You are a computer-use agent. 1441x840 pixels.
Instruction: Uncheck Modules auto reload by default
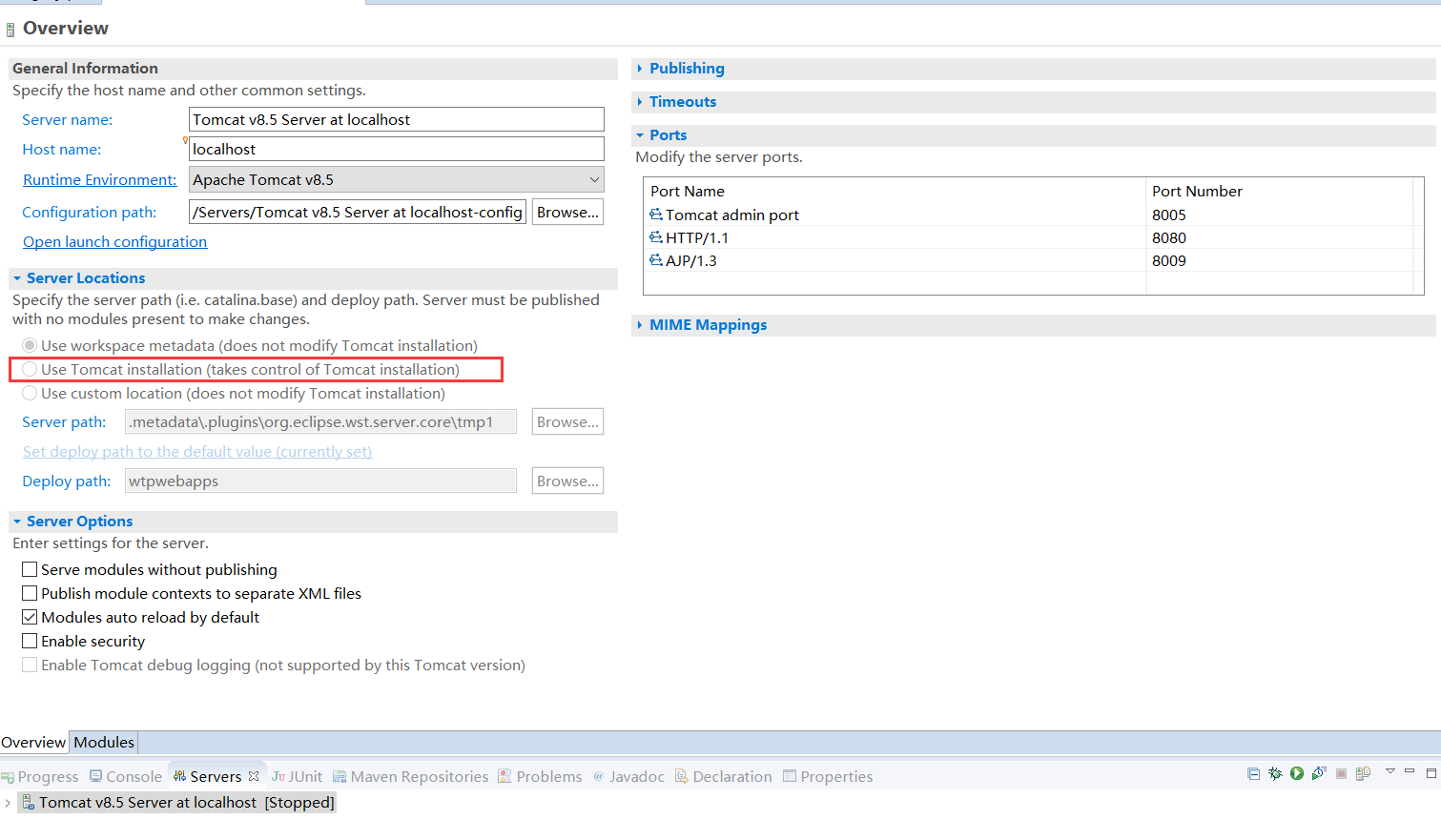coord(30,617)
